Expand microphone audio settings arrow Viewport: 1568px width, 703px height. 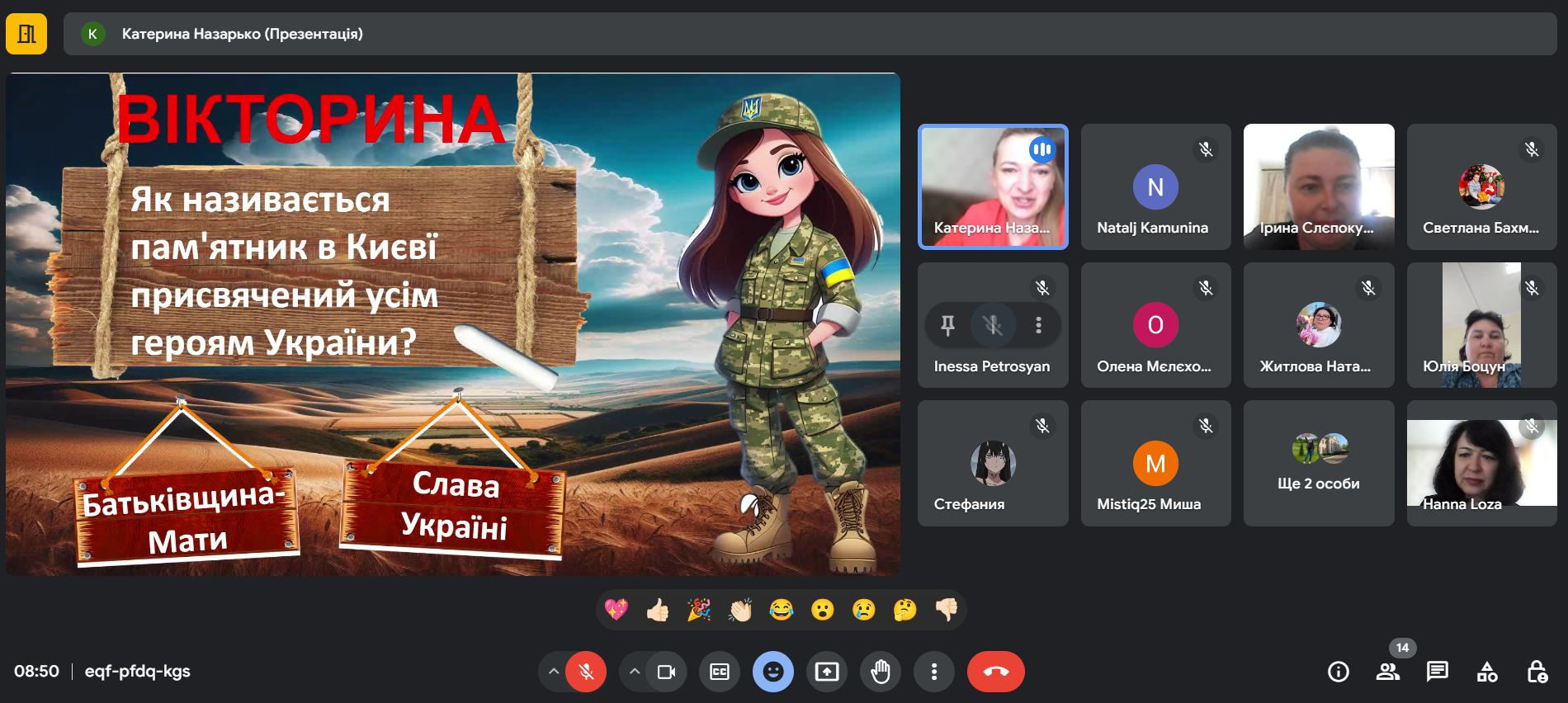554,672
